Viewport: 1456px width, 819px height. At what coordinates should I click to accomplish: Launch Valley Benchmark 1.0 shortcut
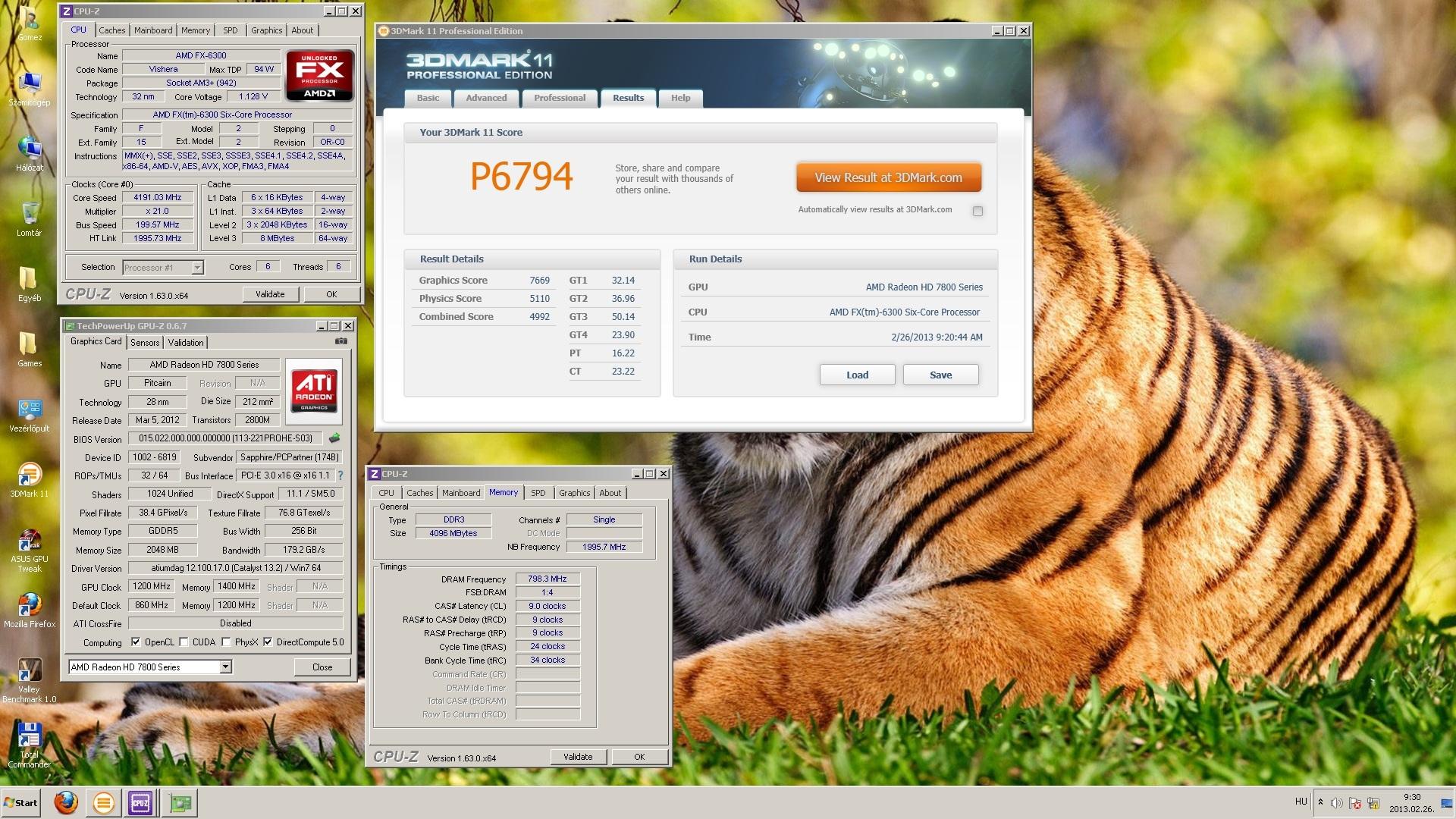coord(29,680)
